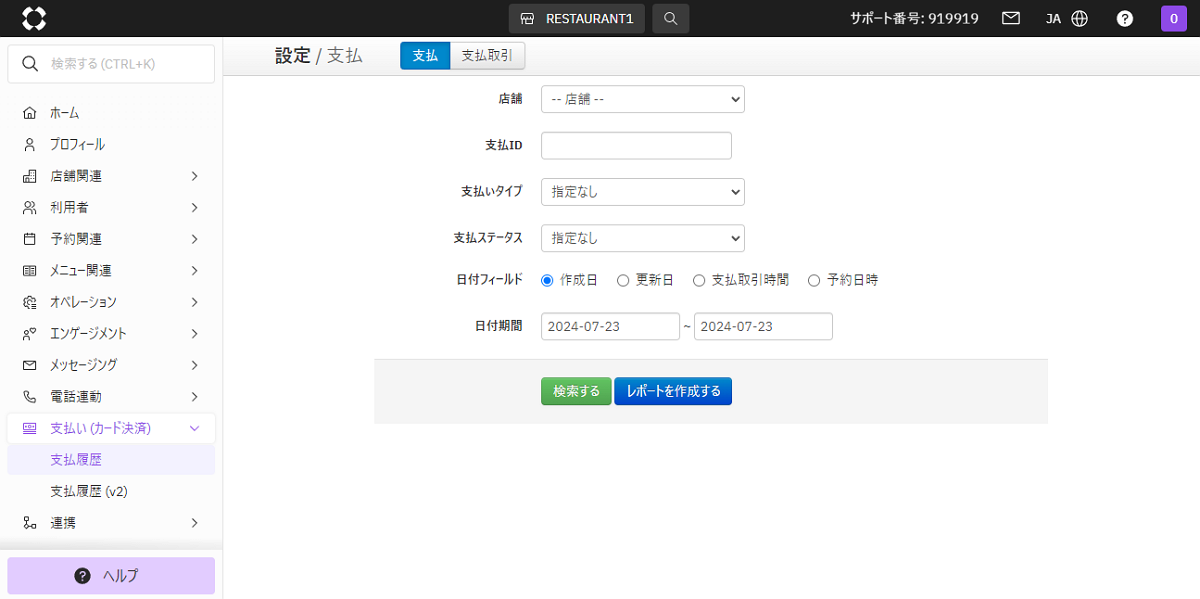Click the menu book icon next to メニュー関連
Viewport: 1200px width, 599px height.
[x=29, y=270]
